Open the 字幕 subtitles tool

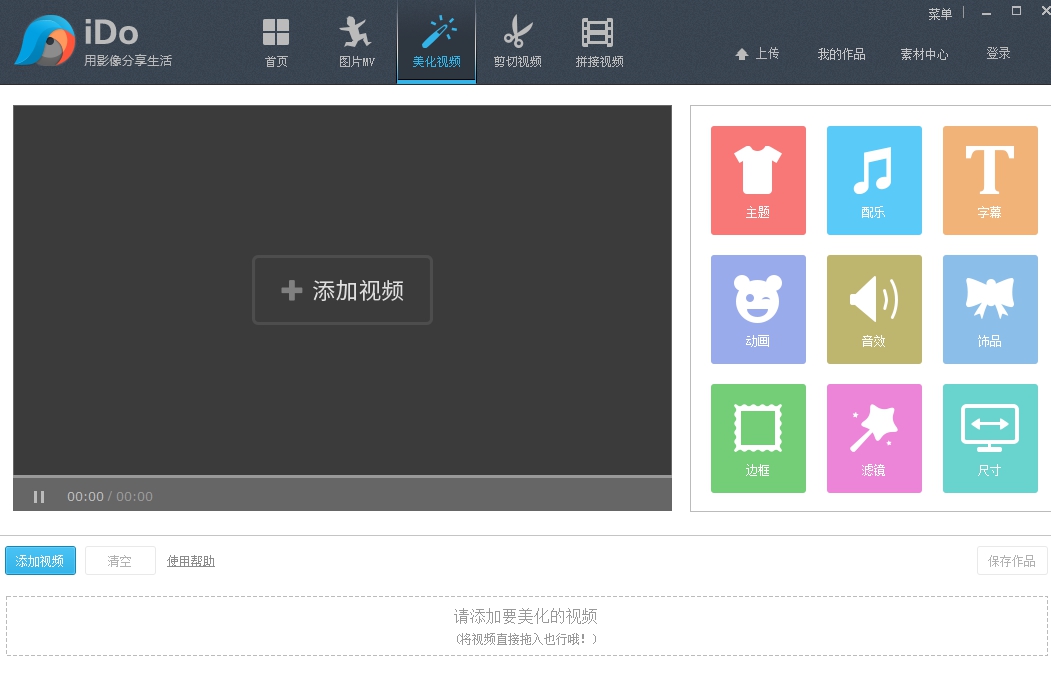[990, 180]
